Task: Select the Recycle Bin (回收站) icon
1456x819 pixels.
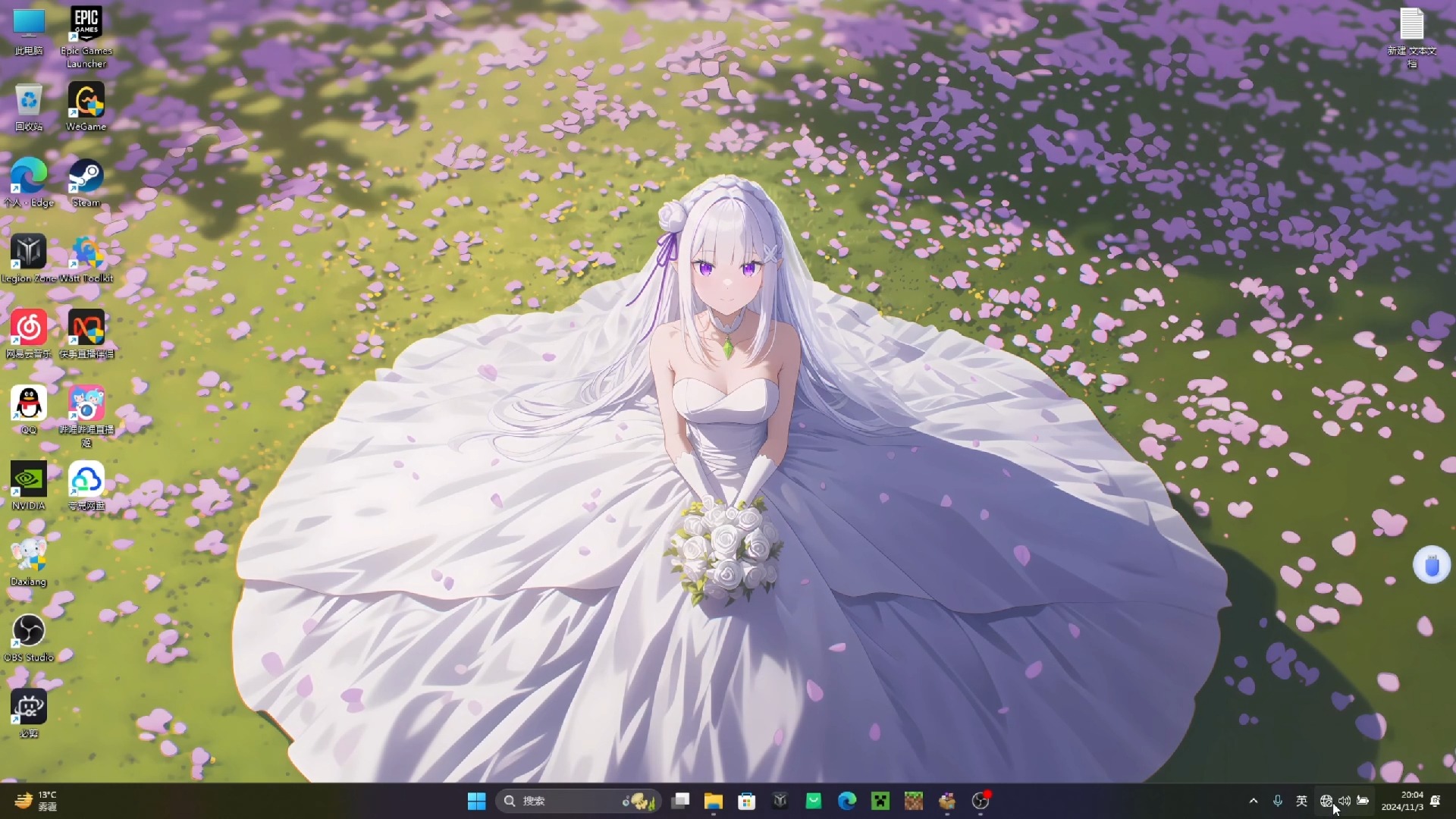Action: [x=29, y=108]
